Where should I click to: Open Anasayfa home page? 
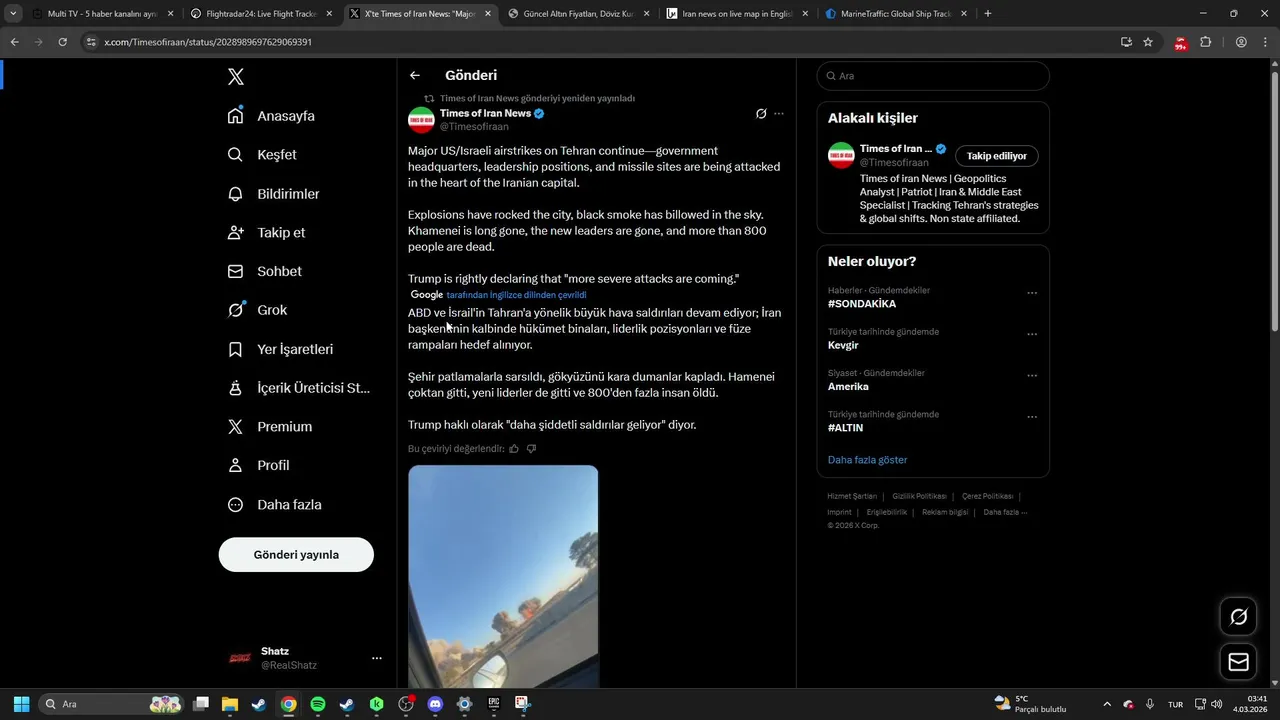(271, 116)
